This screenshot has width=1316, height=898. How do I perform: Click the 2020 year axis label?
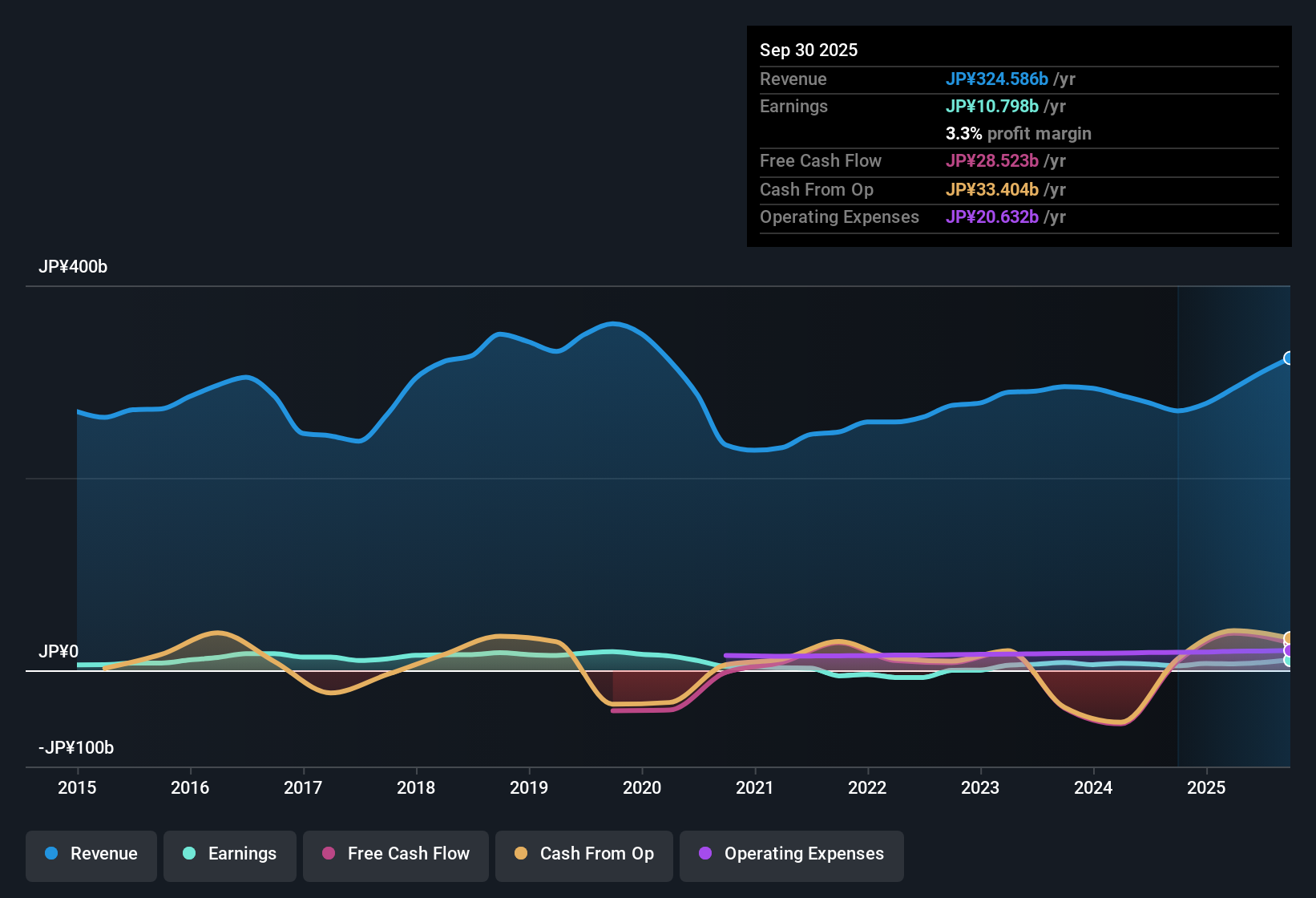(x=642, y=788)
